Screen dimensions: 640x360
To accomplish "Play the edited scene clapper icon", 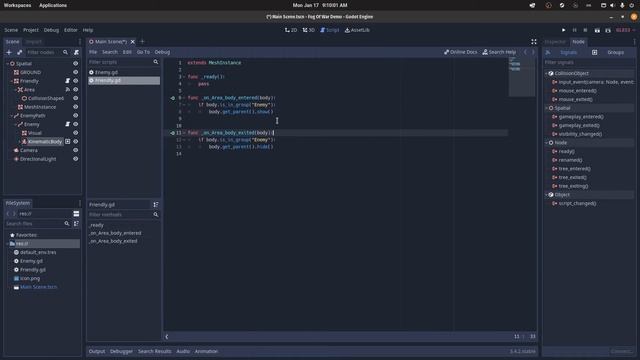I will pos(597,30).
